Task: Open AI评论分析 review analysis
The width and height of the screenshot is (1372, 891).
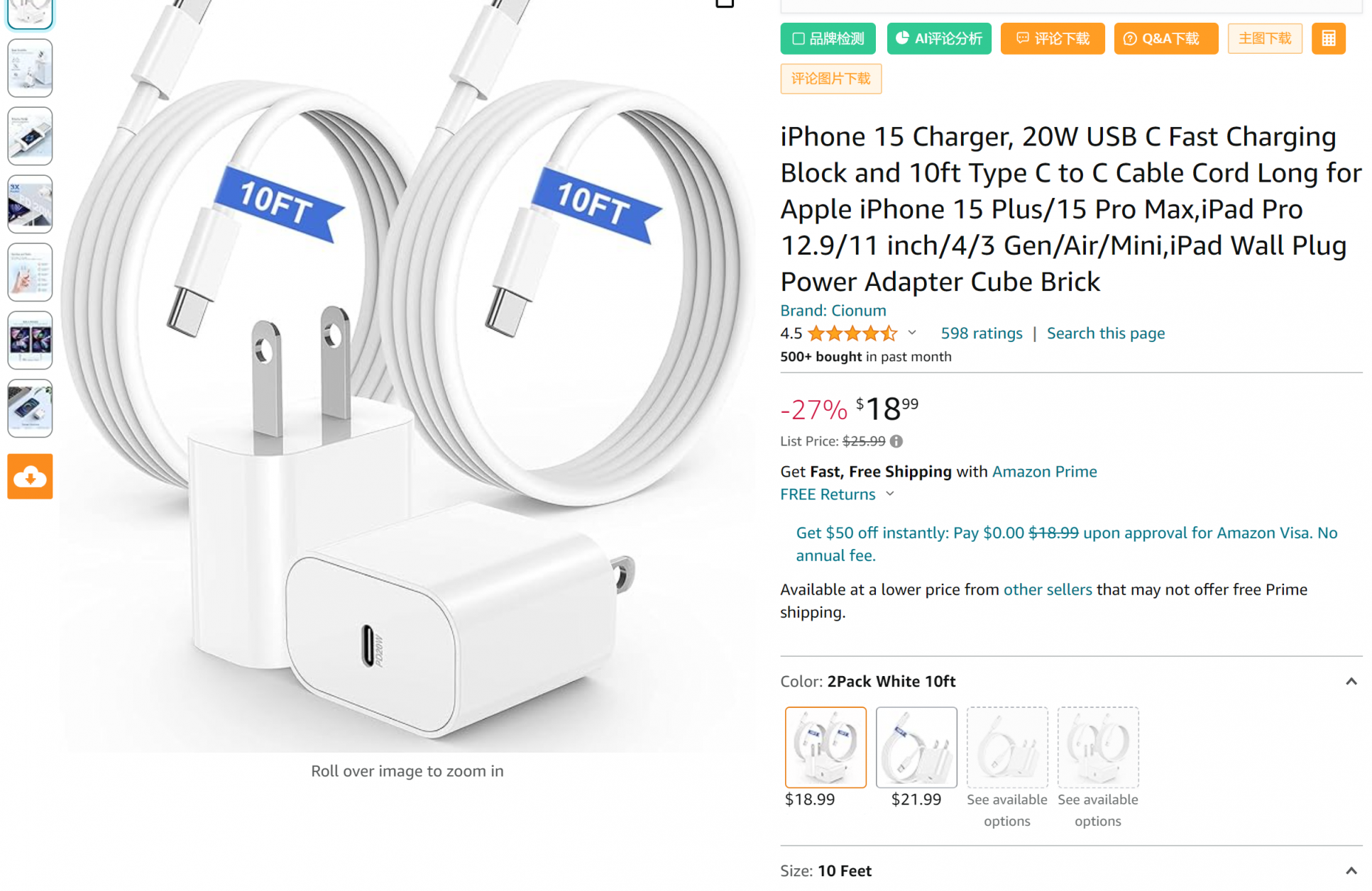Action: [938, 38]
